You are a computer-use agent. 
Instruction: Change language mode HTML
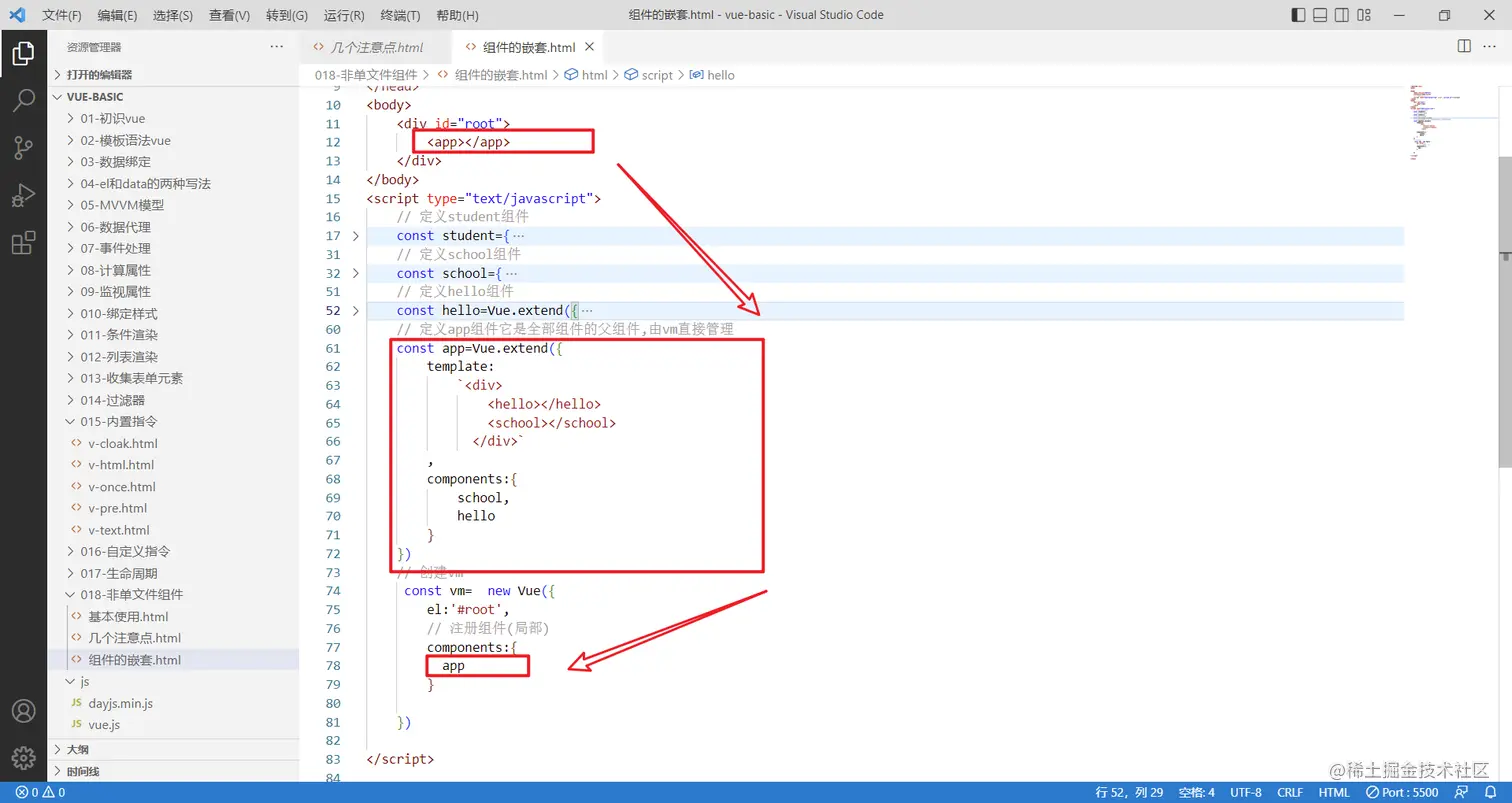pyautogui.click(x=1334, y=792)
